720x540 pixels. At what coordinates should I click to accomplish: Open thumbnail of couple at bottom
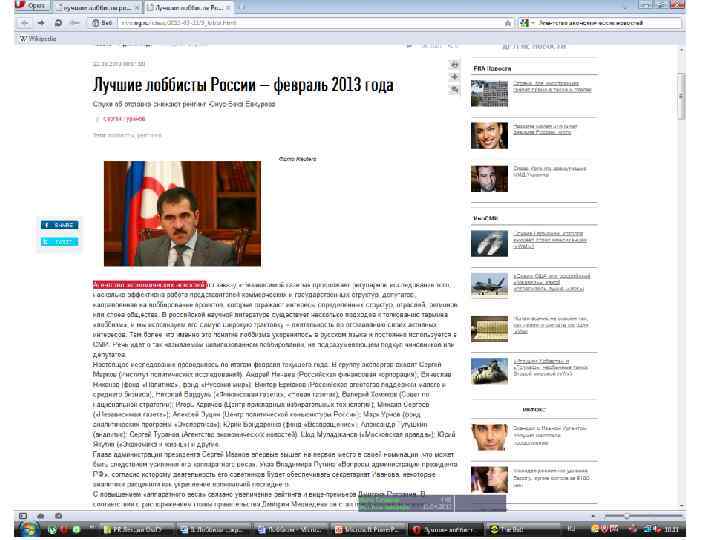coord(489,479)
